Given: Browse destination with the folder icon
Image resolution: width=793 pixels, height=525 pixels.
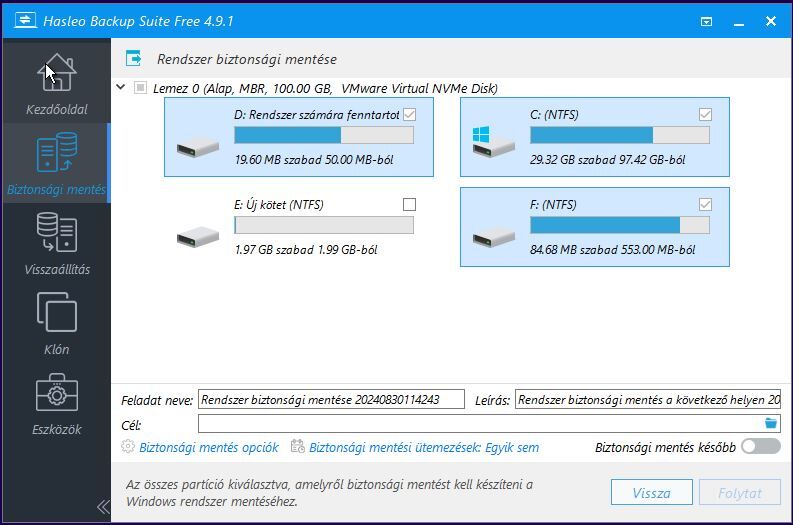Looking at the screenshot, I should (771, 423).
